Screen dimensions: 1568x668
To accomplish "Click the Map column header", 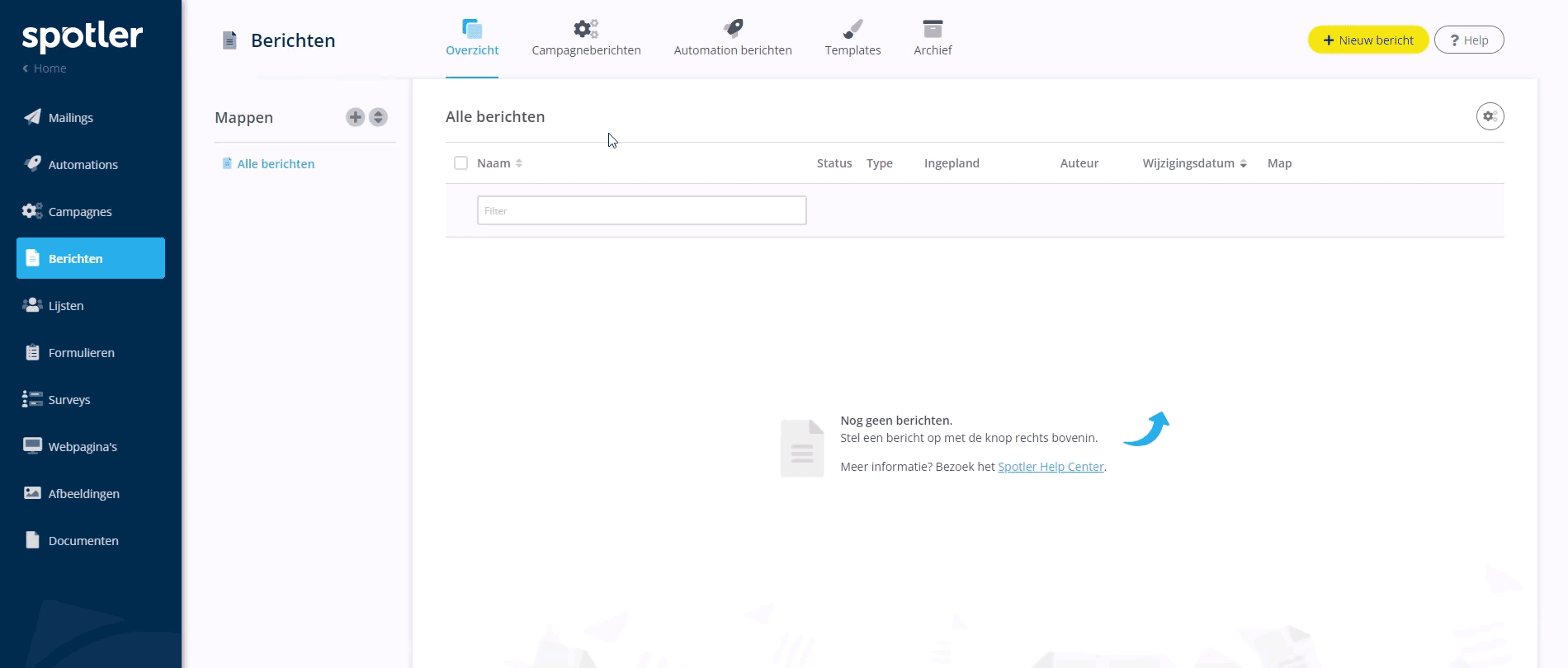I will tap(1279, 163).
